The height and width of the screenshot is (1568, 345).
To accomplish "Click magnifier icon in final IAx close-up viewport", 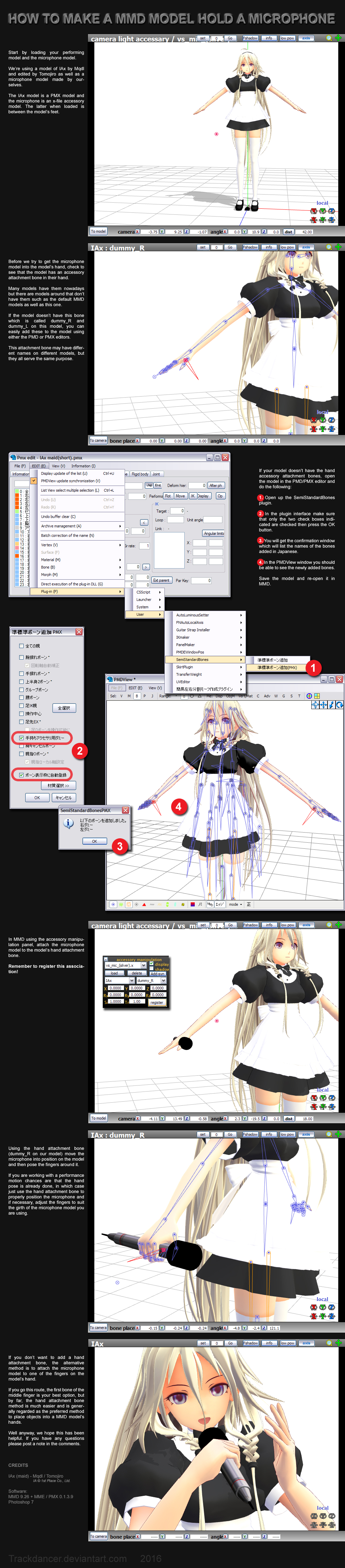I will click(x=329, y=1343).
